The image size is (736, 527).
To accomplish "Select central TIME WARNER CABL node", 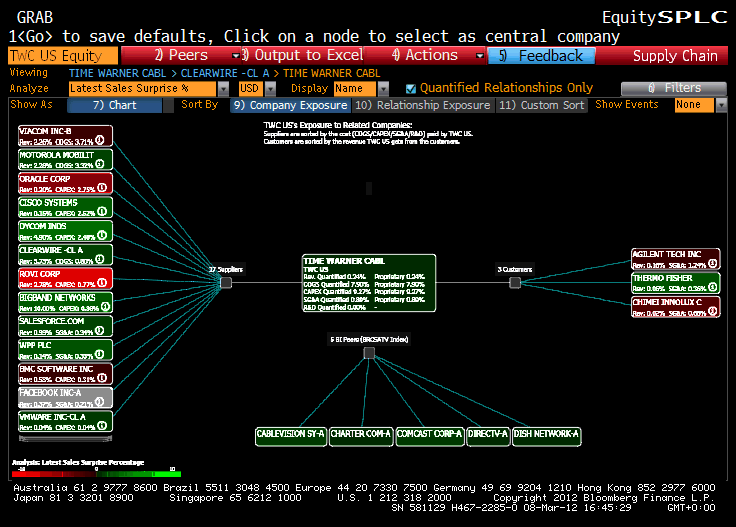I will 369,283.
